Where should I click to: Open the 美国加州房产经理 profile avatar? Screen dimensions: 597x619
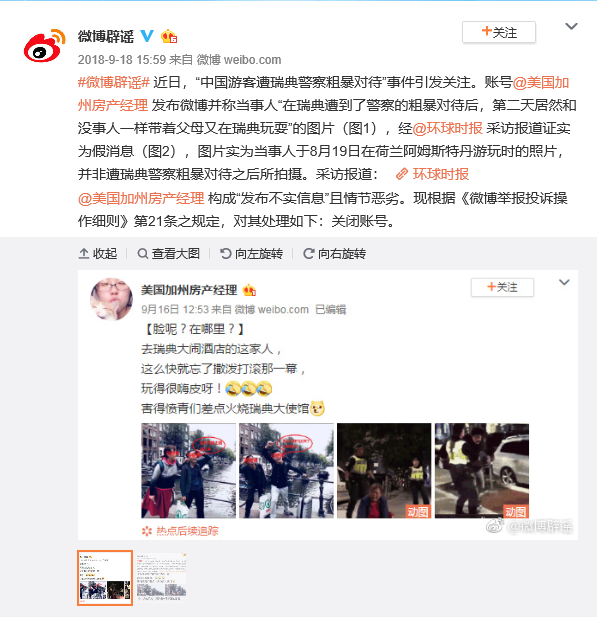111,298
